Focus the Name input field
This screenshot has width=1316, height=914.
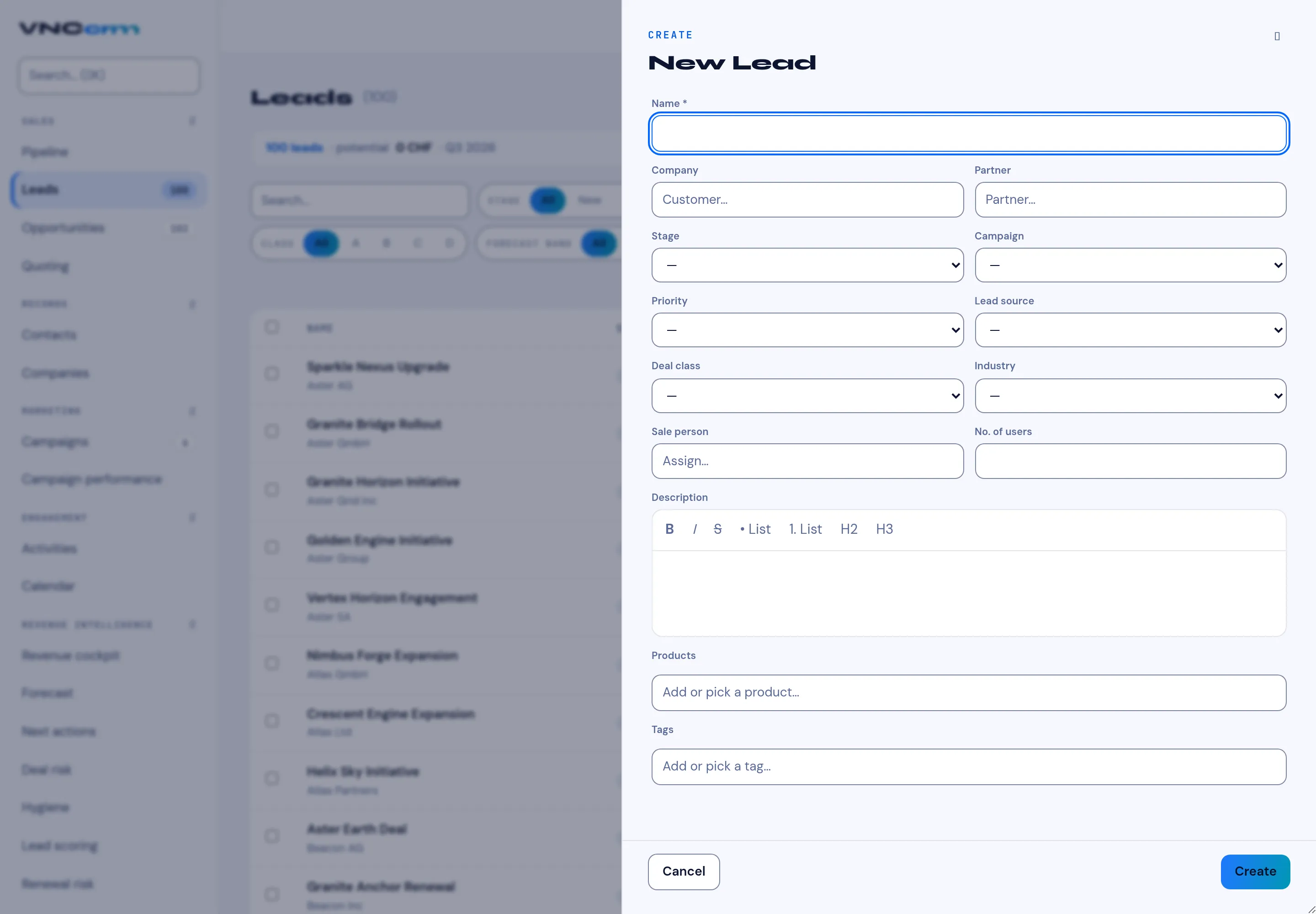(969, 134)
